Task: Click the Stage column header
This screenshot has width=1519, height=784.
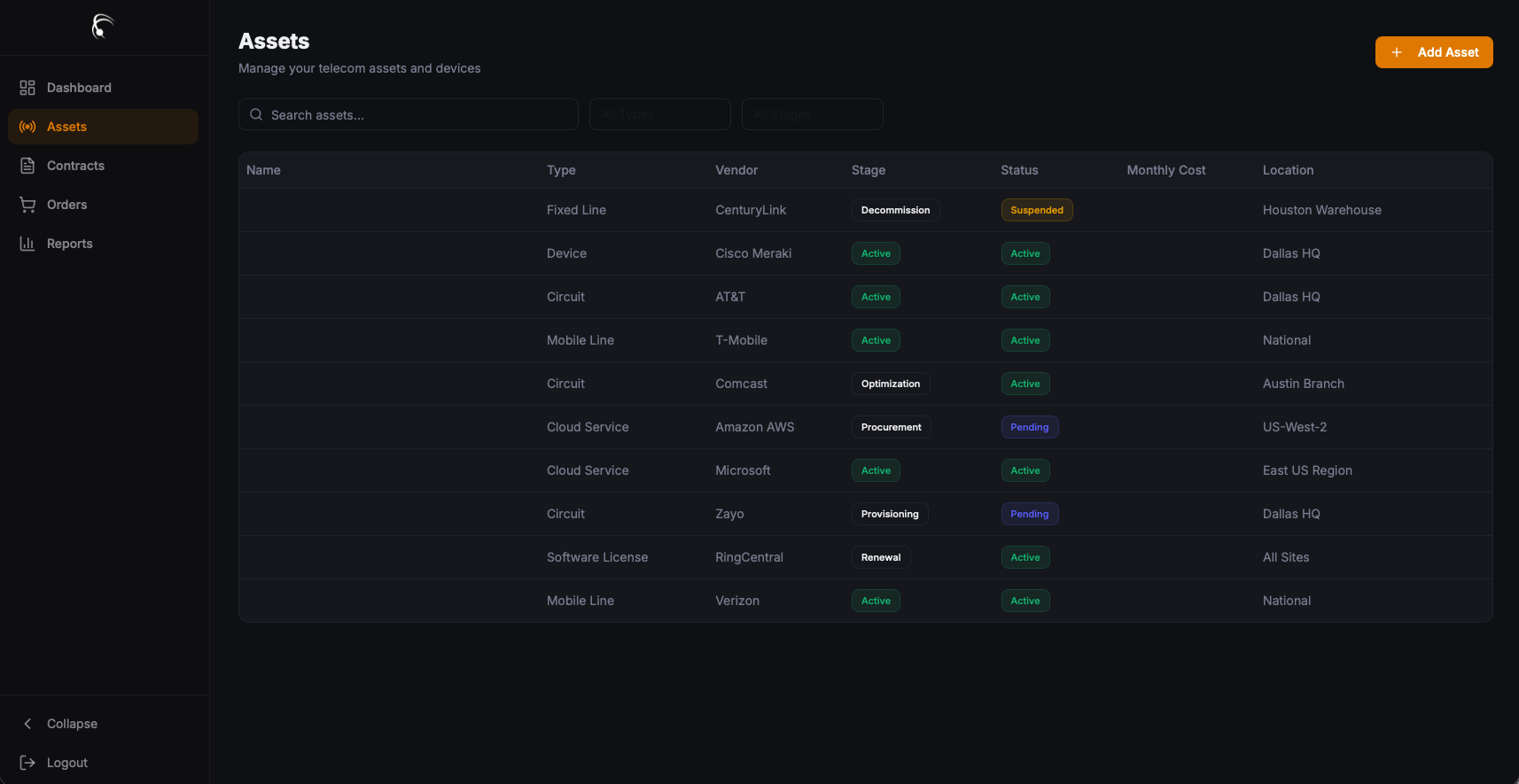Action: click(x=869, y=170)
